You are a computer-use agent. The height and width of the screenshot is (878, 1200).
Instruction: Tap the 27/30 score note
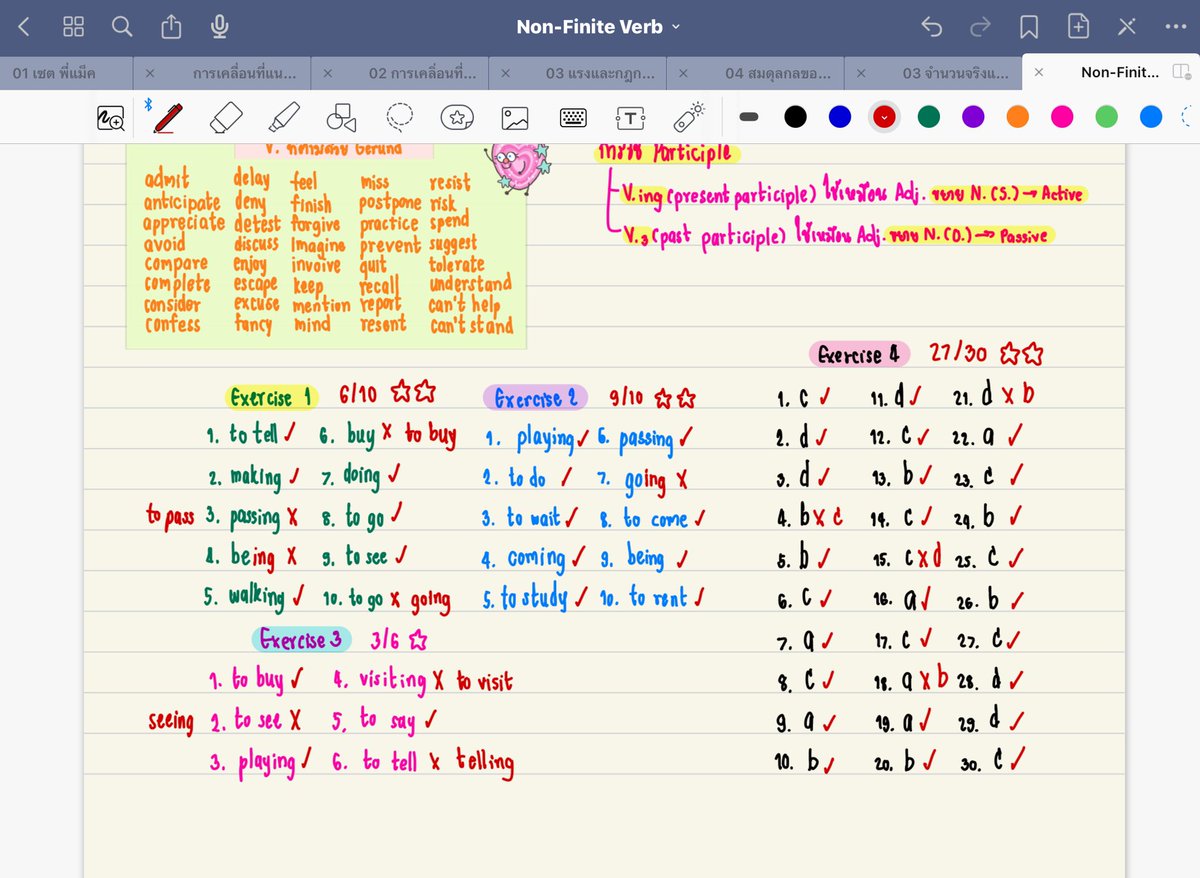pos(957,353)
